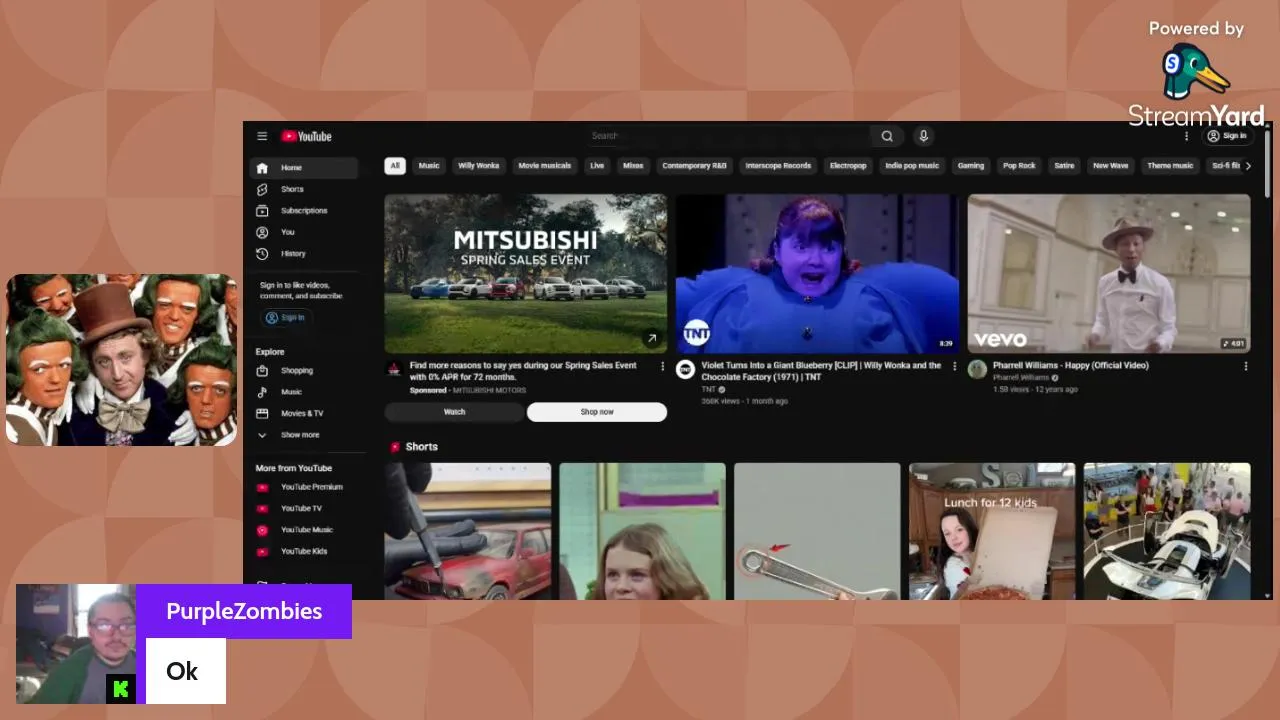
Task: Activate voice search microphone icon
Action: (923, 136)
